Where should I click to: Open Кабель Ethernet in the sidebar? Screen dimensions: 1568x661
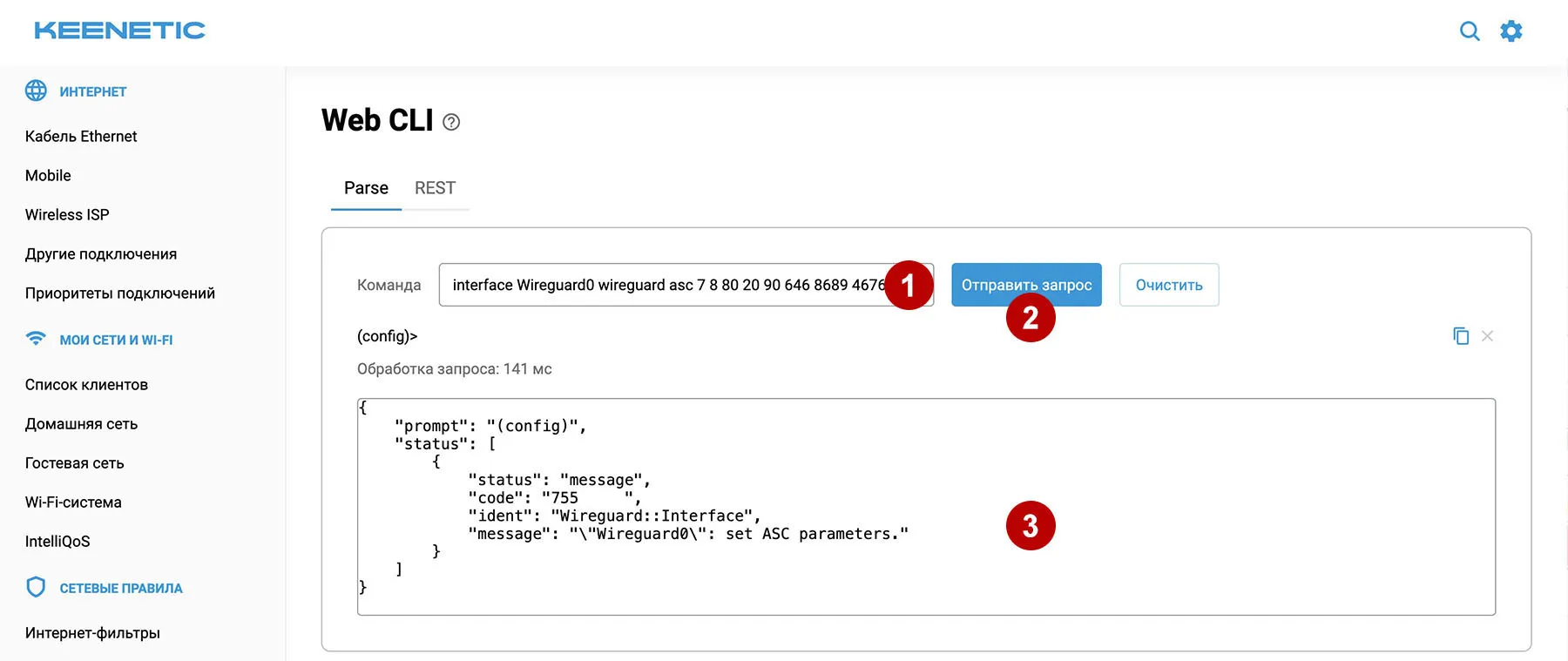(x=81, y=137)
